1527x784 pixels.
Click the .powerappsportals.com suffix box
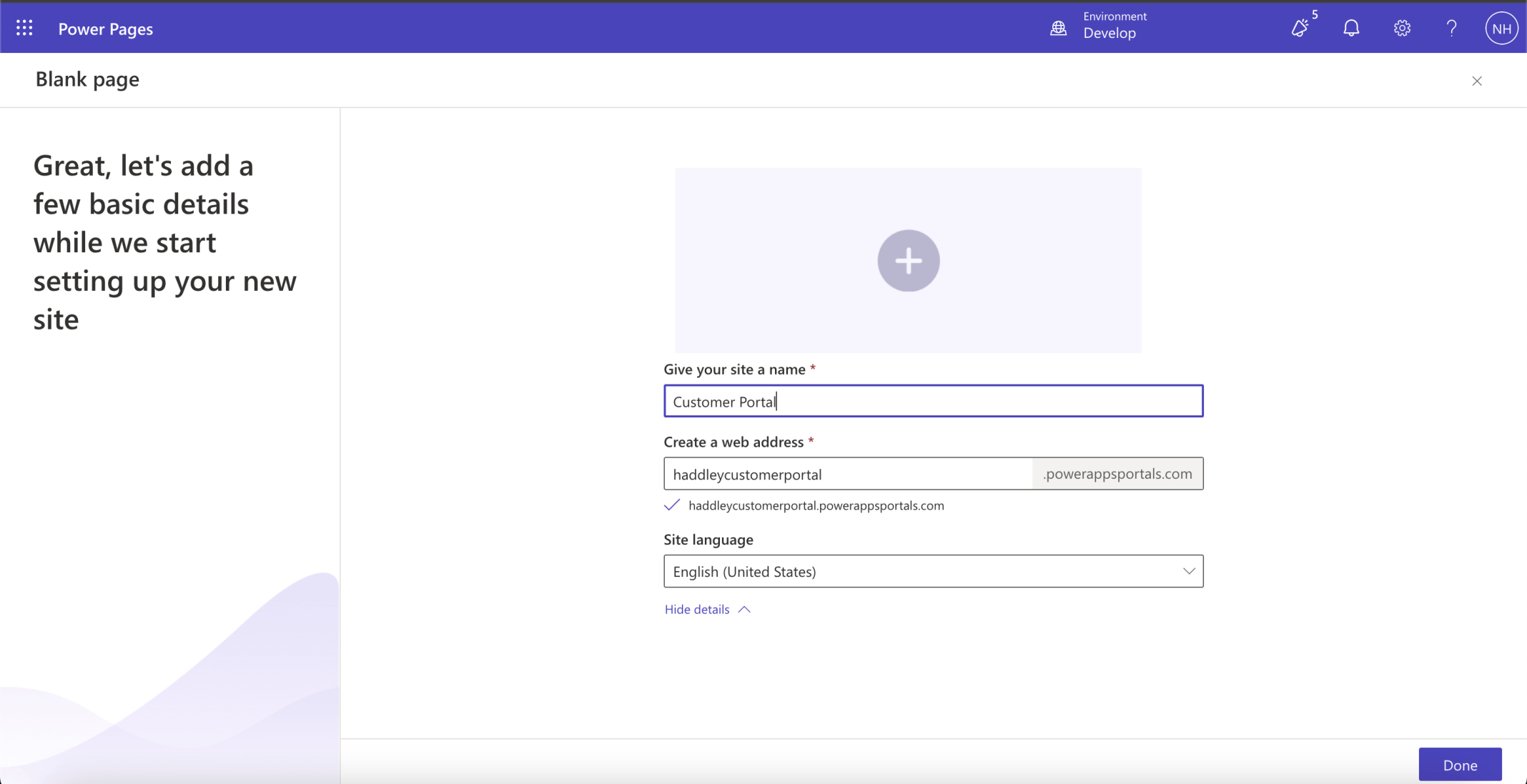click(x=1117, y=474)
